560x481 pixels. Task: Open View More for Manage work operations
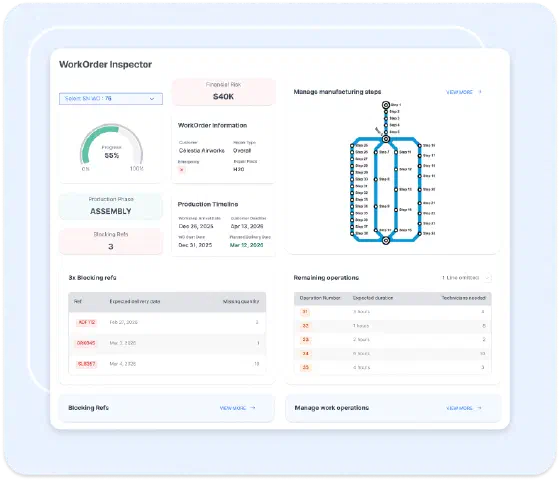(459, 408)
